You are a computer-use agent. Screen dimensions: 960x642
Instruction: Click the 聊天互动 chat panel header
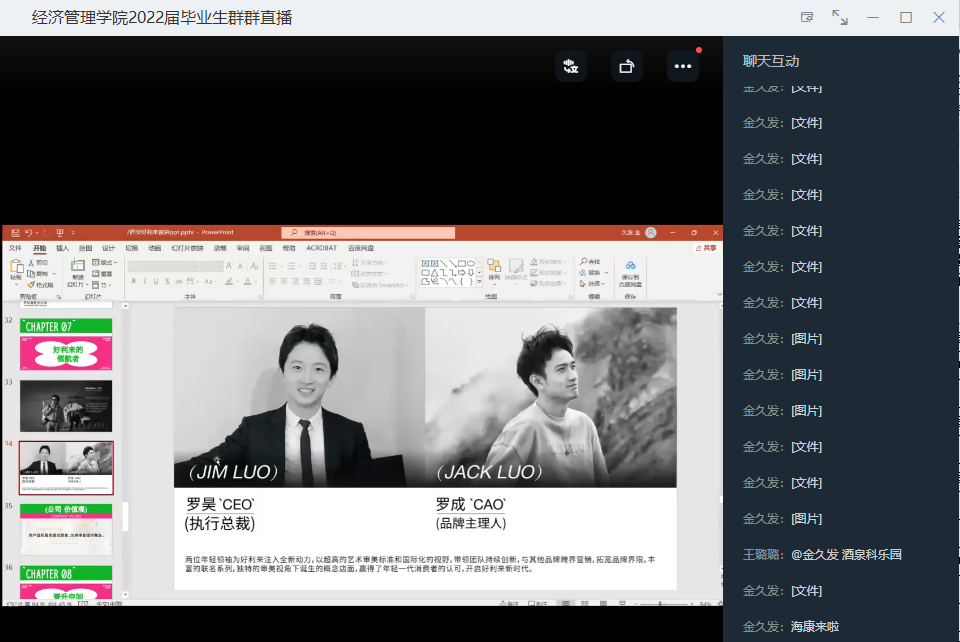pos(771,61)
